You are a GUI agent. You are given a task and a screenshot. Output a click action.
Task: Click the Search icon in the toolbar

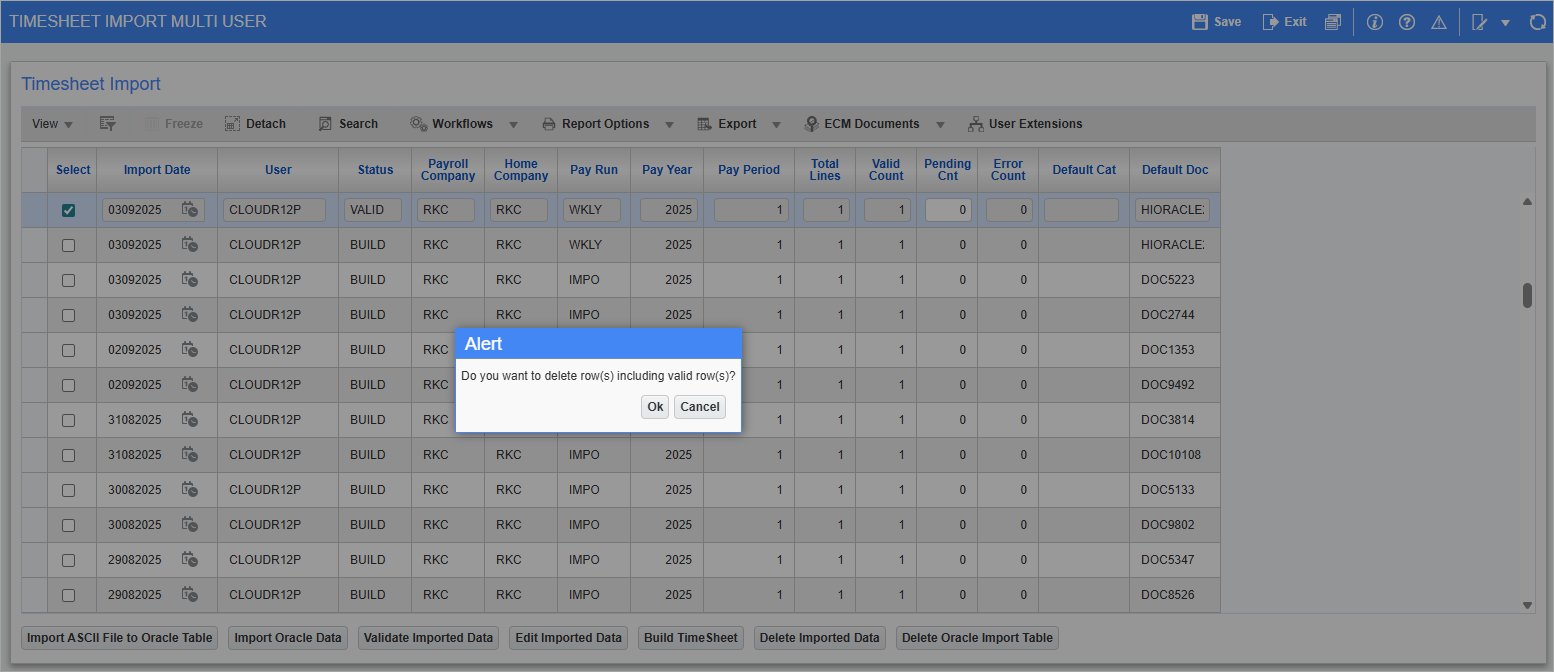(348, 123)
